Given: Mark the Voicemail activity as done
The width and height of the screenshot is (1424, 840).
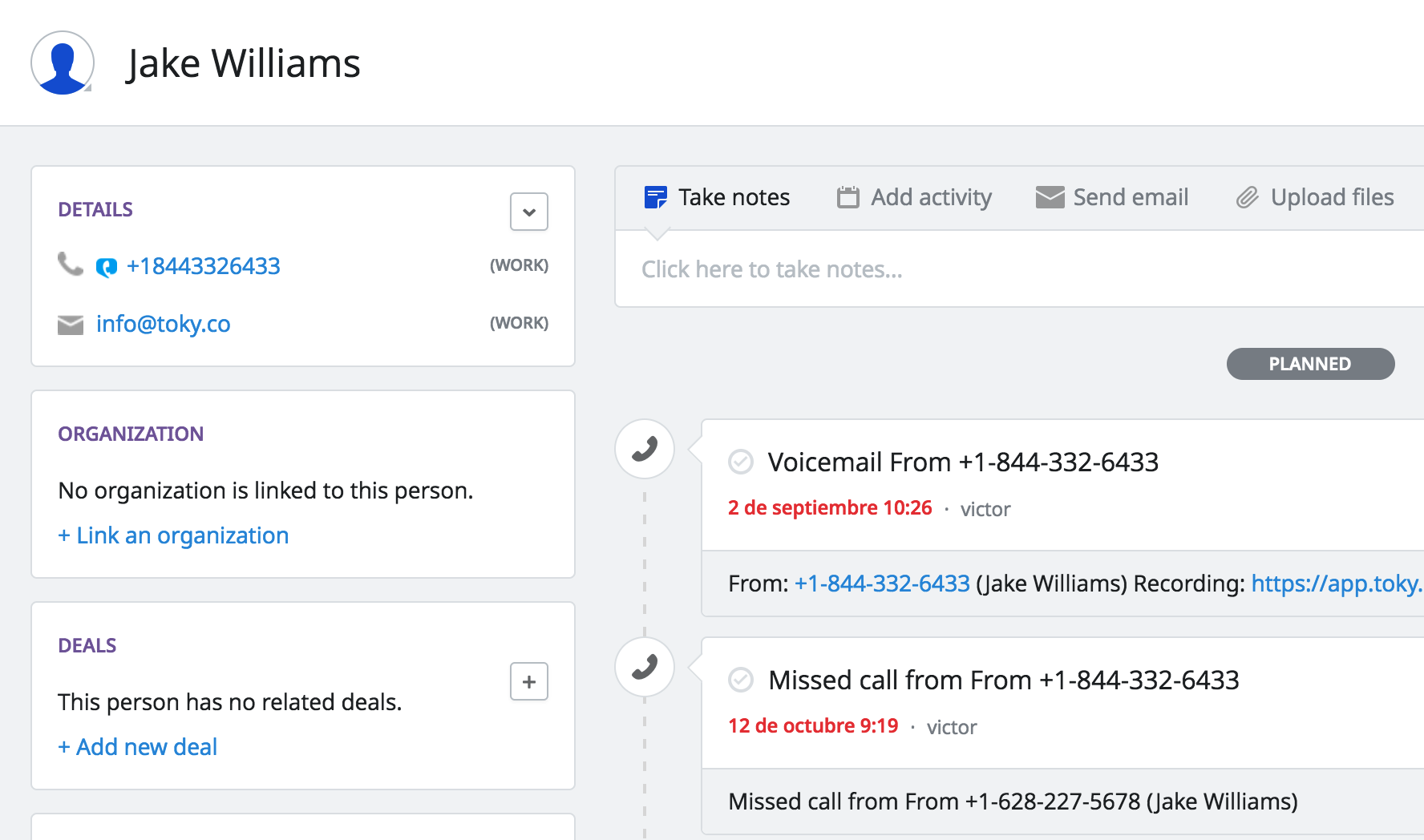Looking at the screenshot, I should (x=740, y=462).
